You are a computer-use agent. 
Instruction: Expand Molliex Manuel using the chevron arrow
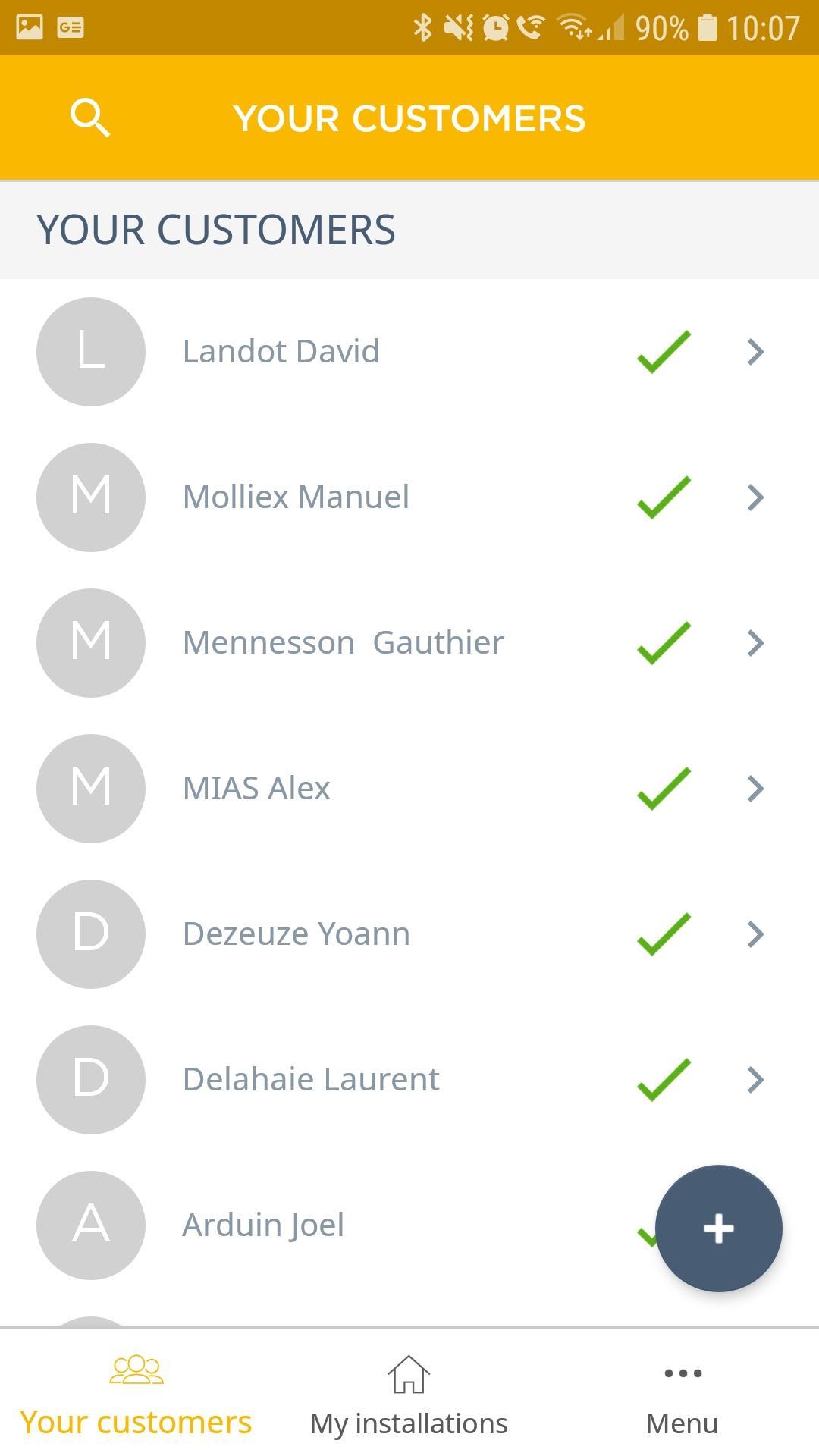pos(755,497)
